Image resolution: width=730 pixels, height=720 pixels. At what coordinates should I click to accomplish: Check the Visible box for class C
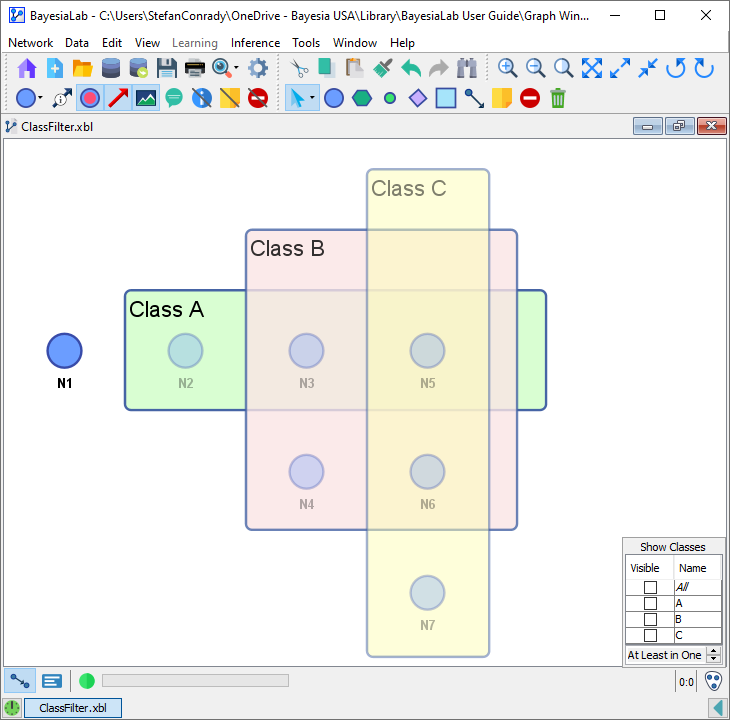650,635
